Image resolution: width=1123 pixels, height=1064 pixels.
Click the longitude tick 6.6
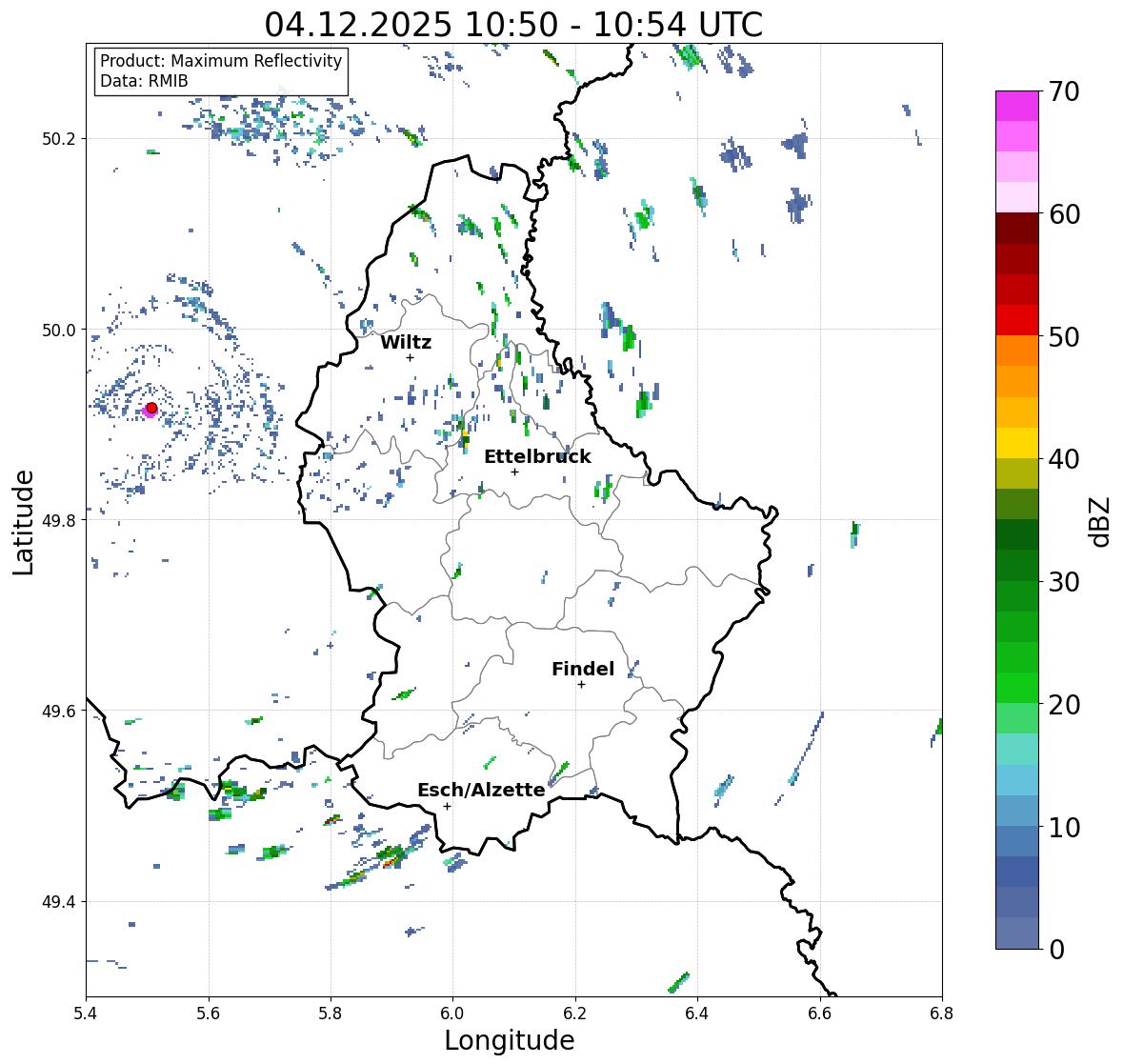point(819,1014)
